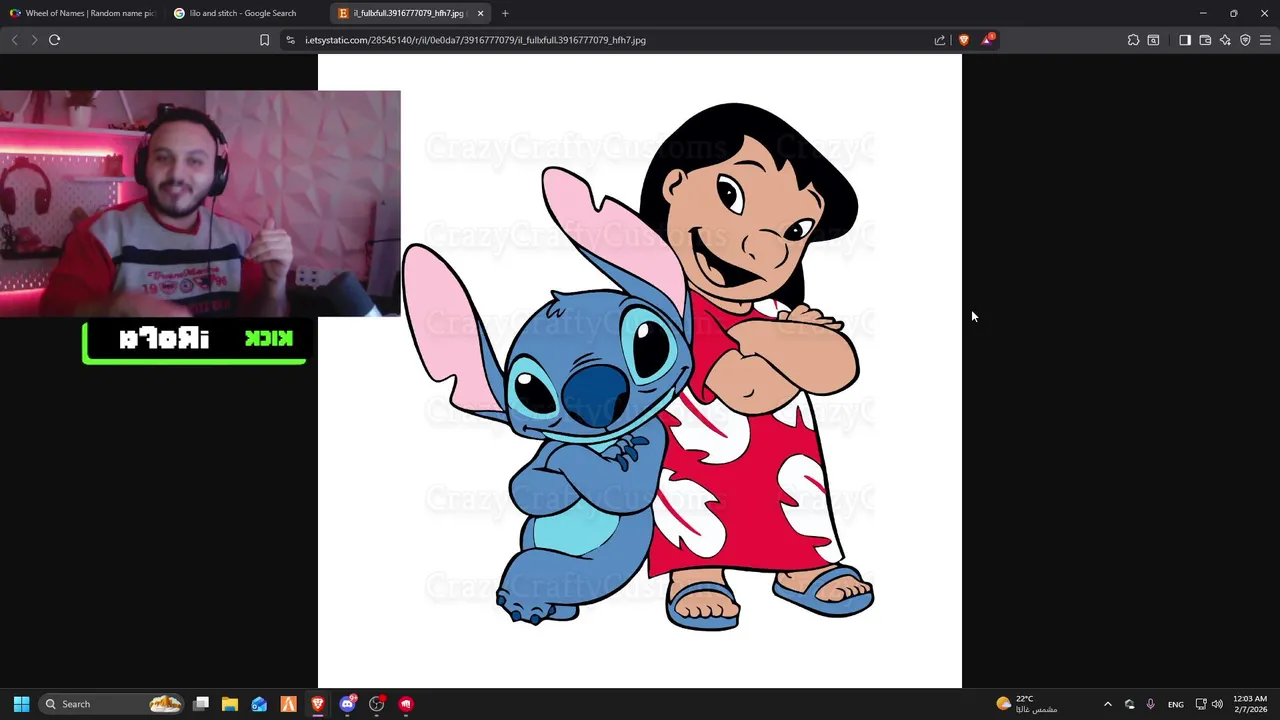Open File Explorer from the taskbar

pos(230,704)
